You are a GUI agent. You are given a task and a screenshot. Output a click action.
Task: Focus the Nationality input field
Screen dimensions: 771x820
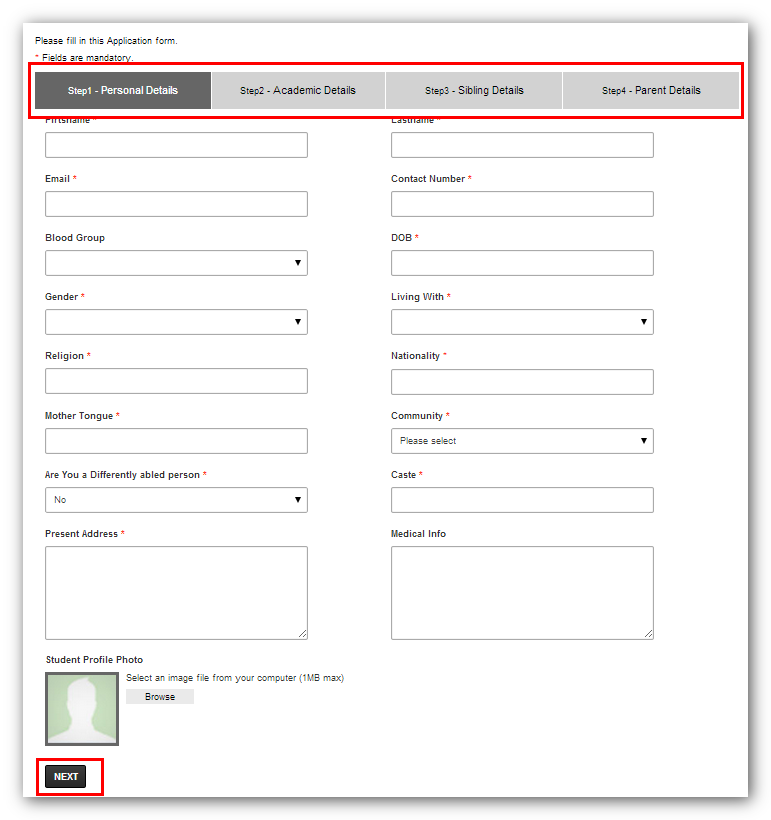pos(521,381)
